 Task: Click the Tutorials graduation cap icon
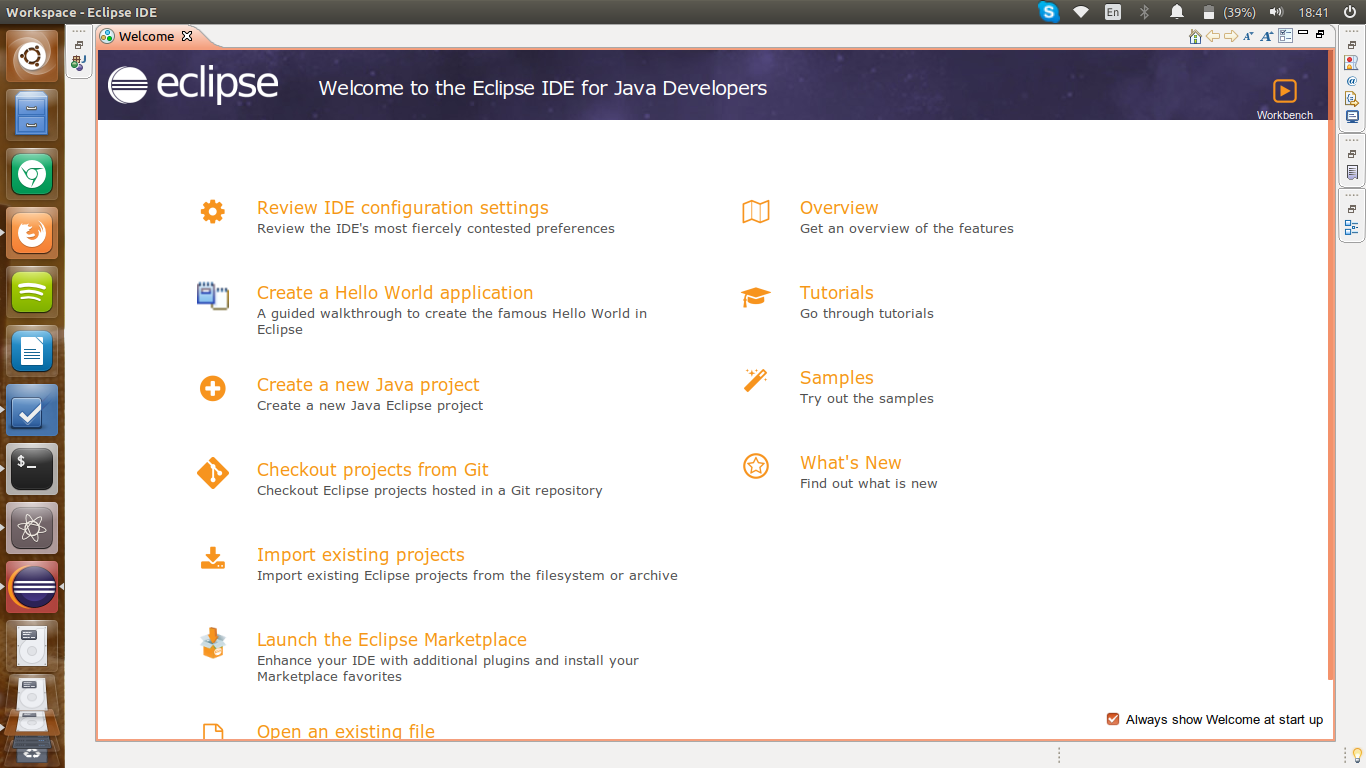tap(756, 297)
